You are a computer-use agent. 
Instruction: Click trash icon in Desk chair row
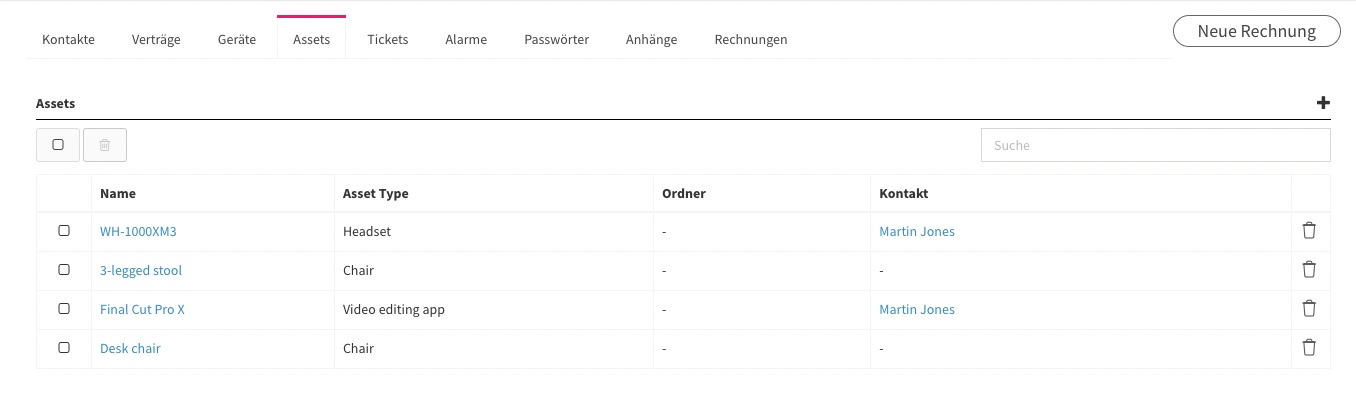pyautogui.click(x=1309, y=348)
